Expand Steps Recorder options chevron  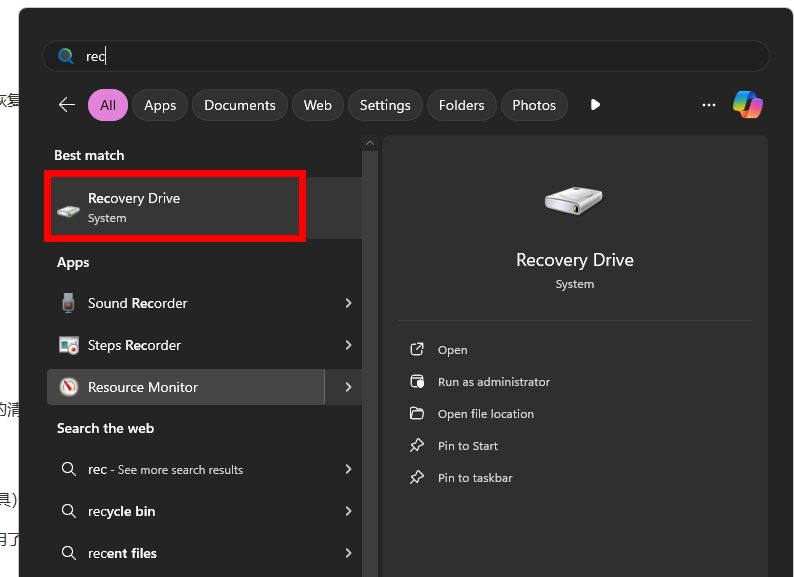[x=348, y=345]
